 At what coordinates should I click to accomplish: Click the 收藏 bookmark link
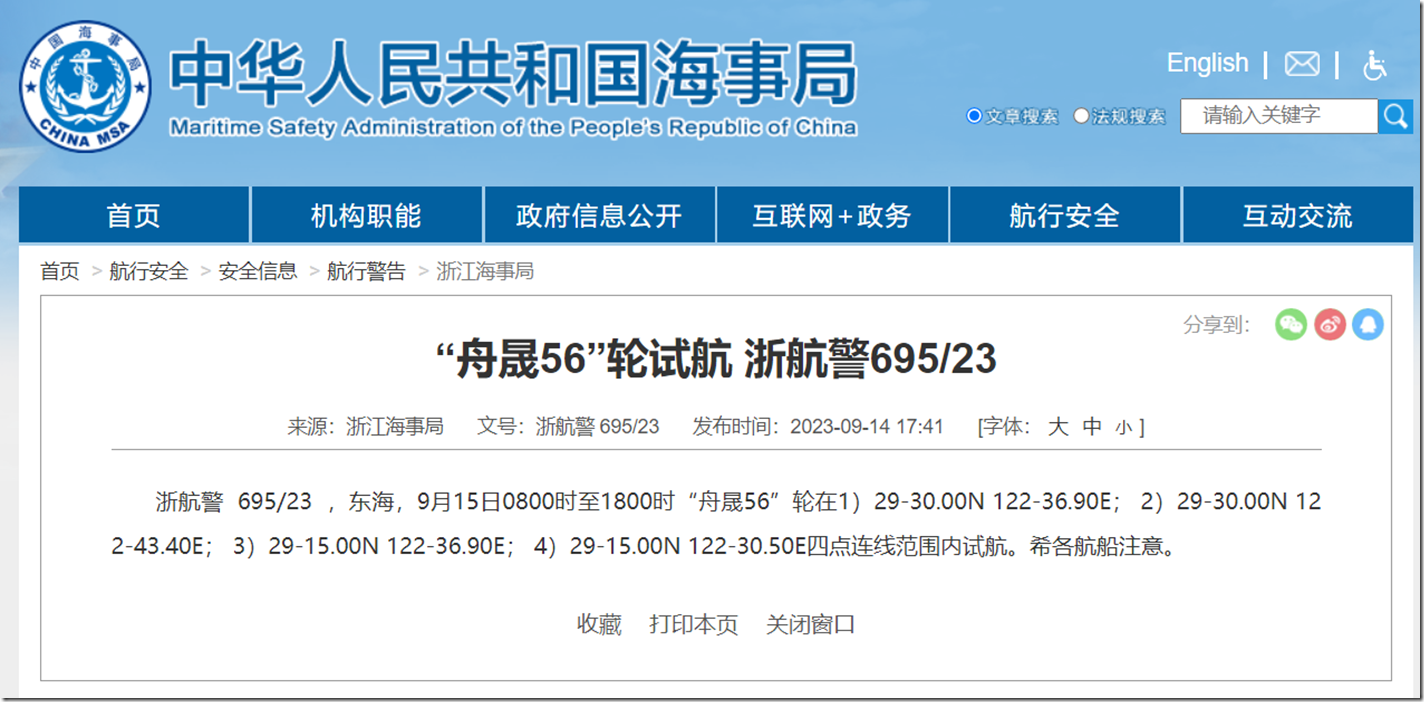(x=599, y=625)
